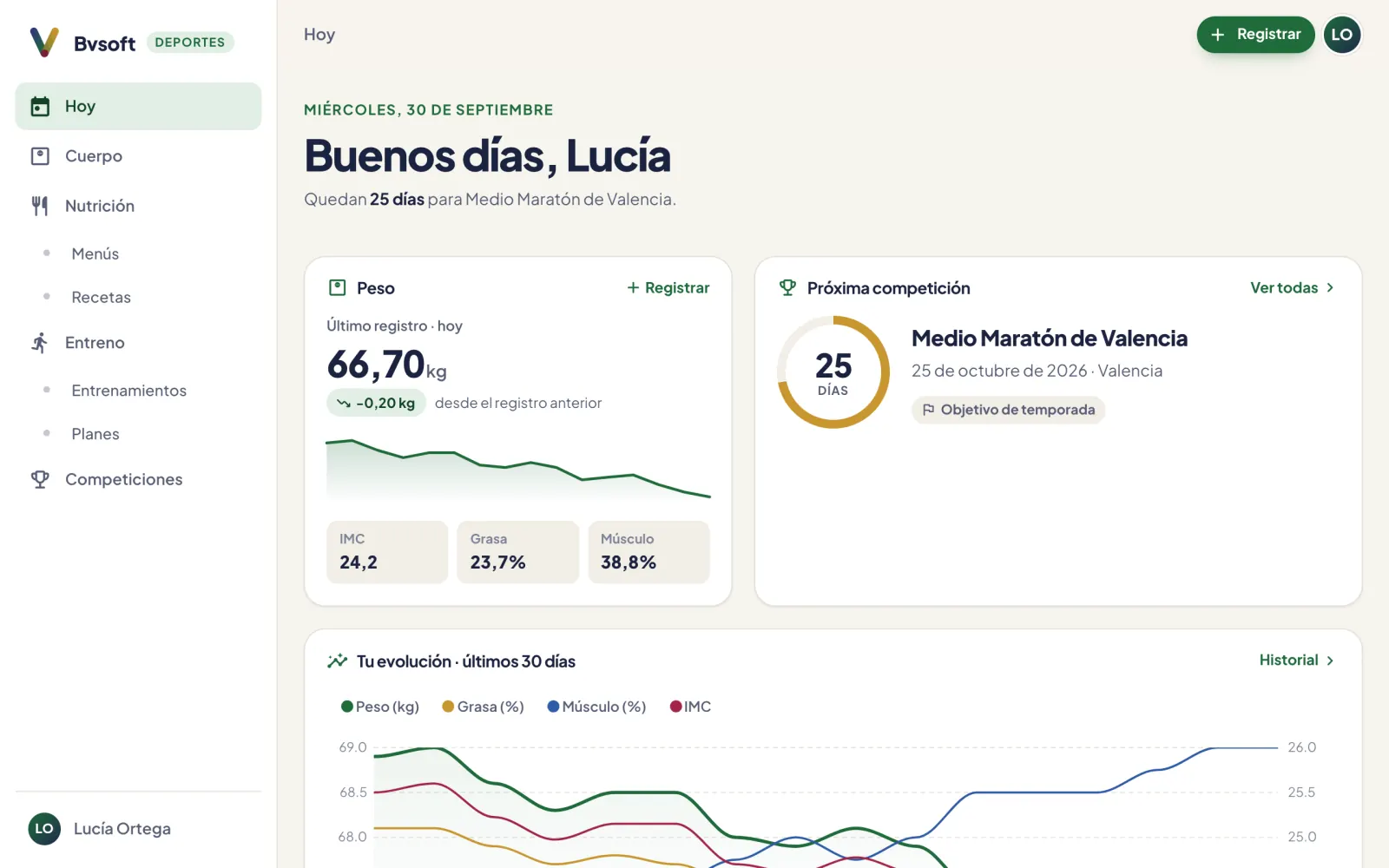Click the trophy icon beside Próxima competición

click(x=787, y=287)
